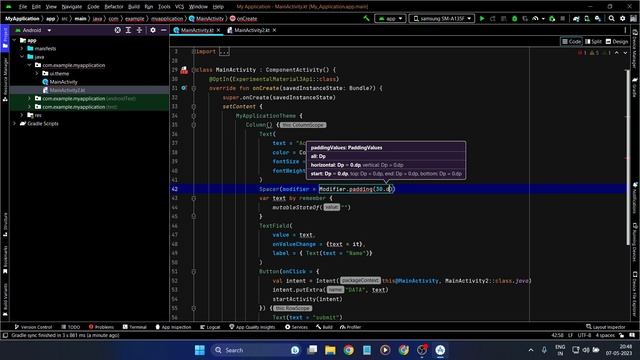The height and width of the screenshot is (360, 640).
Task: Open the Terminal tool window
Action: (x=134, y=327)
